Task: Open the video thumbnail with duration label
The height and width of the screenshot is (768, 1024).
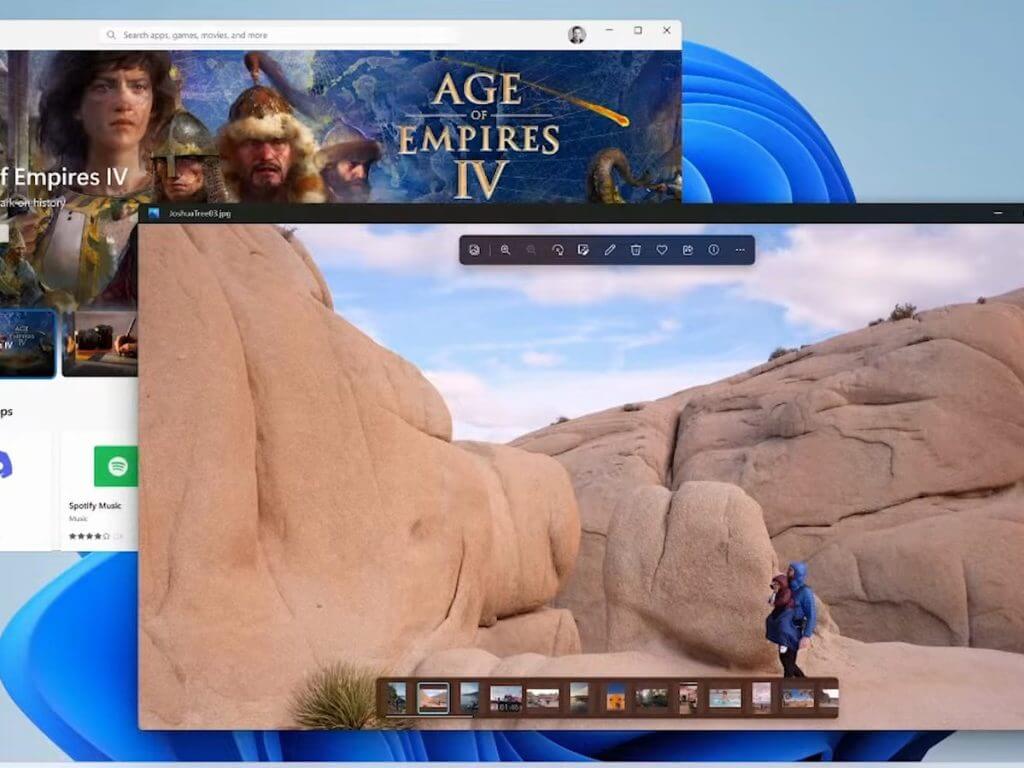Action: (506, 698)
